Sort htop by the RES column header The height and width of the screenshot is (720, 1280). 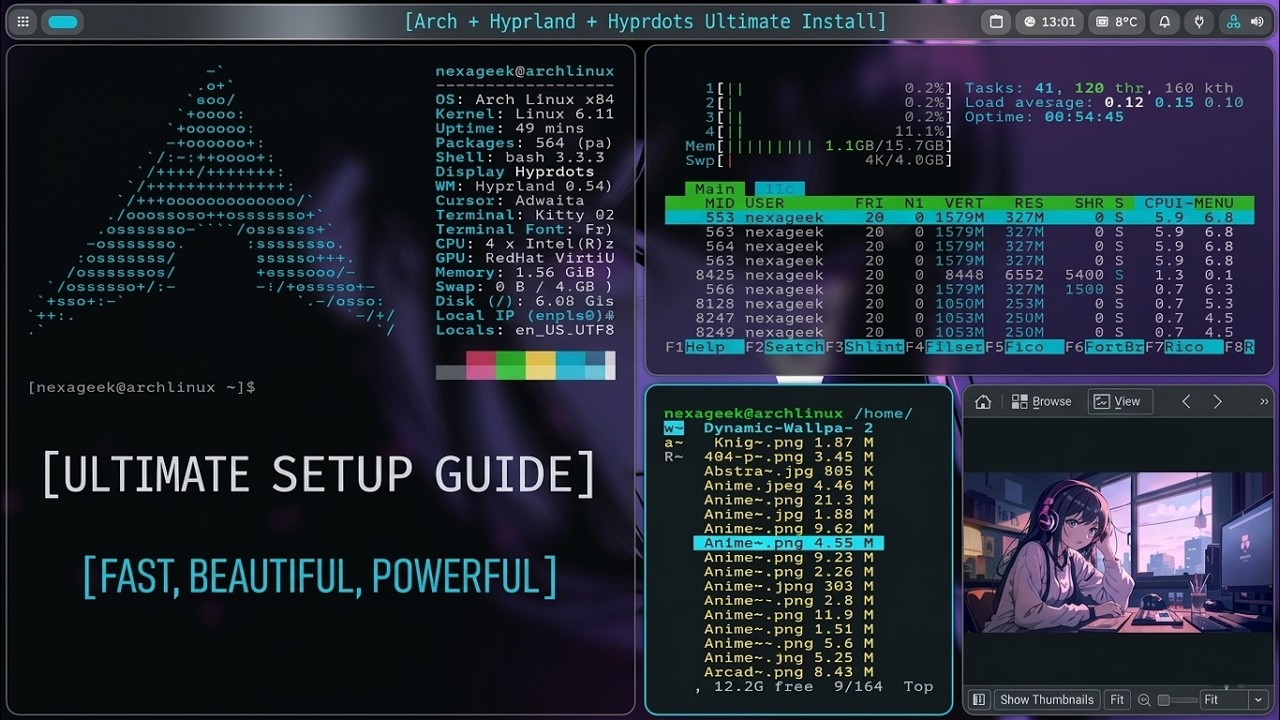[1029, 203]
